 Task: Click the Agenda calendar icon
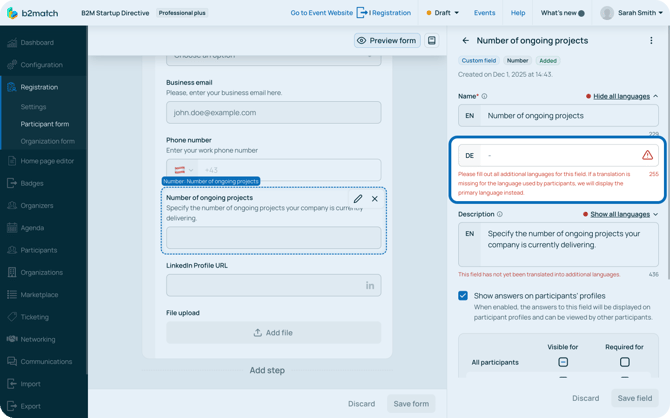point(12,228)
